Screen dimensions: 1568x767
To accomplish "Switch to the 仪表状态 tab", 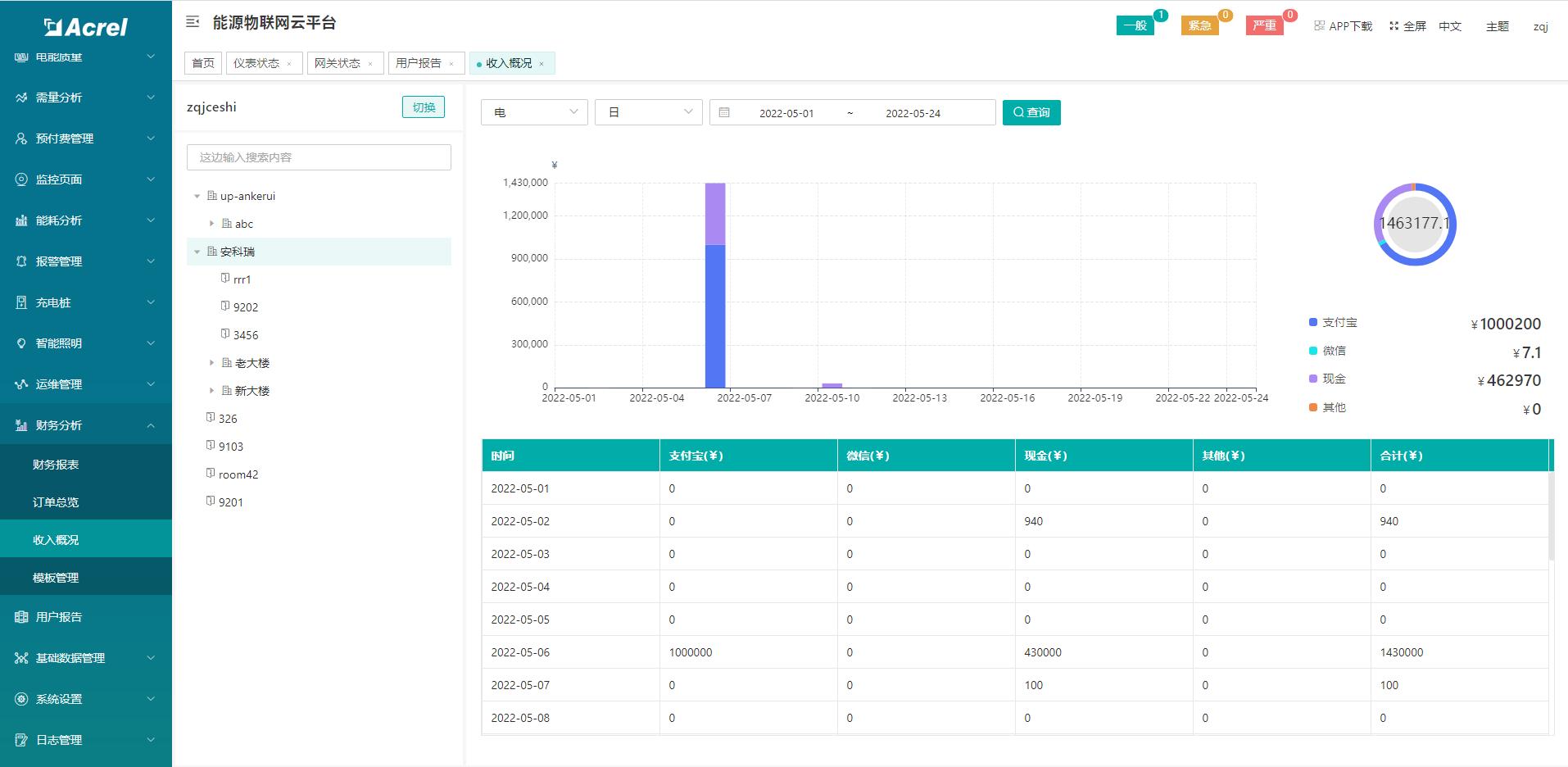I will [258, 62].
